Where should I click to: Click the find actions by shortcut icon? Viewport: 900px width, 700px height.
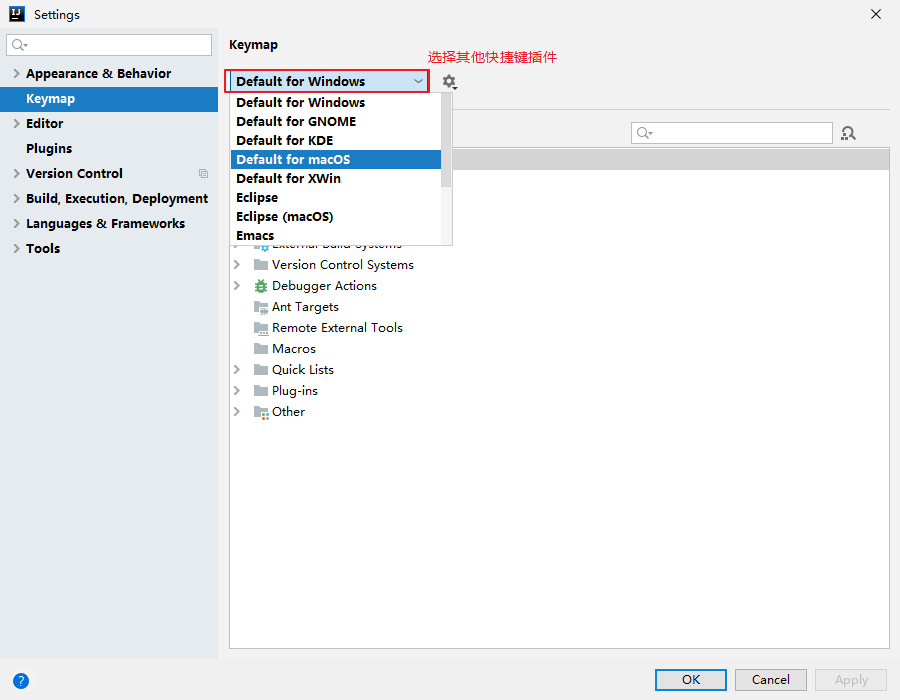point(848,133)
